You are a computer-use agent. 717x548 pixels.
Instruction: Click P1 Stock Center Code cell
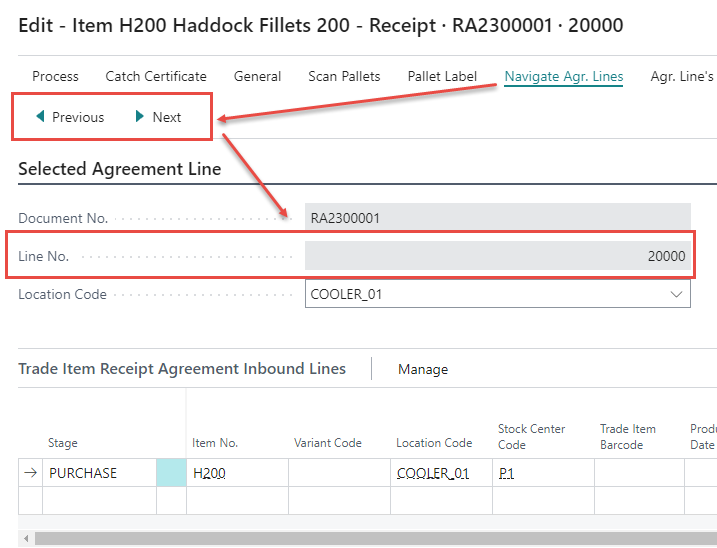[506, 473]
